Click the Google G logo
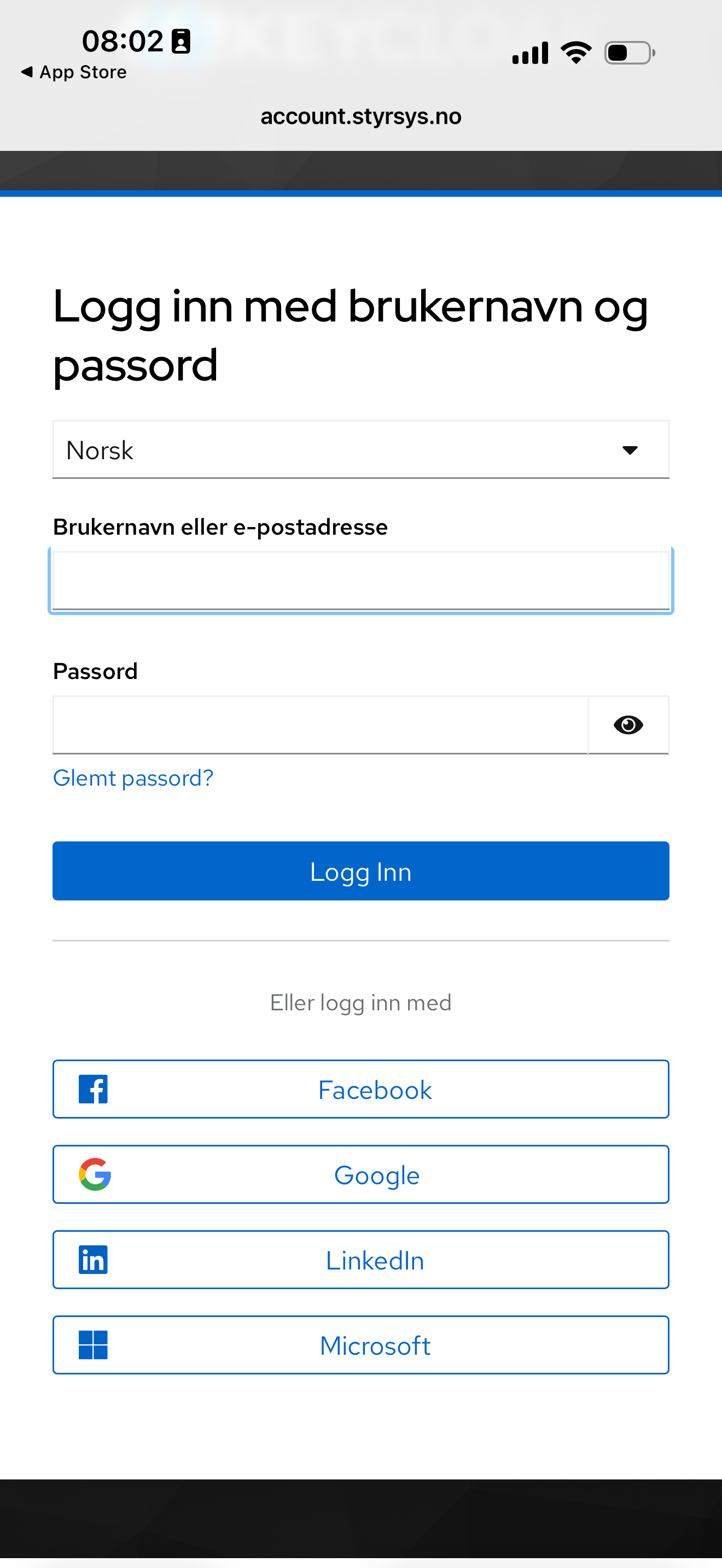The width and height of the screenshot is (722, 1568). [x=95, y=1174]
